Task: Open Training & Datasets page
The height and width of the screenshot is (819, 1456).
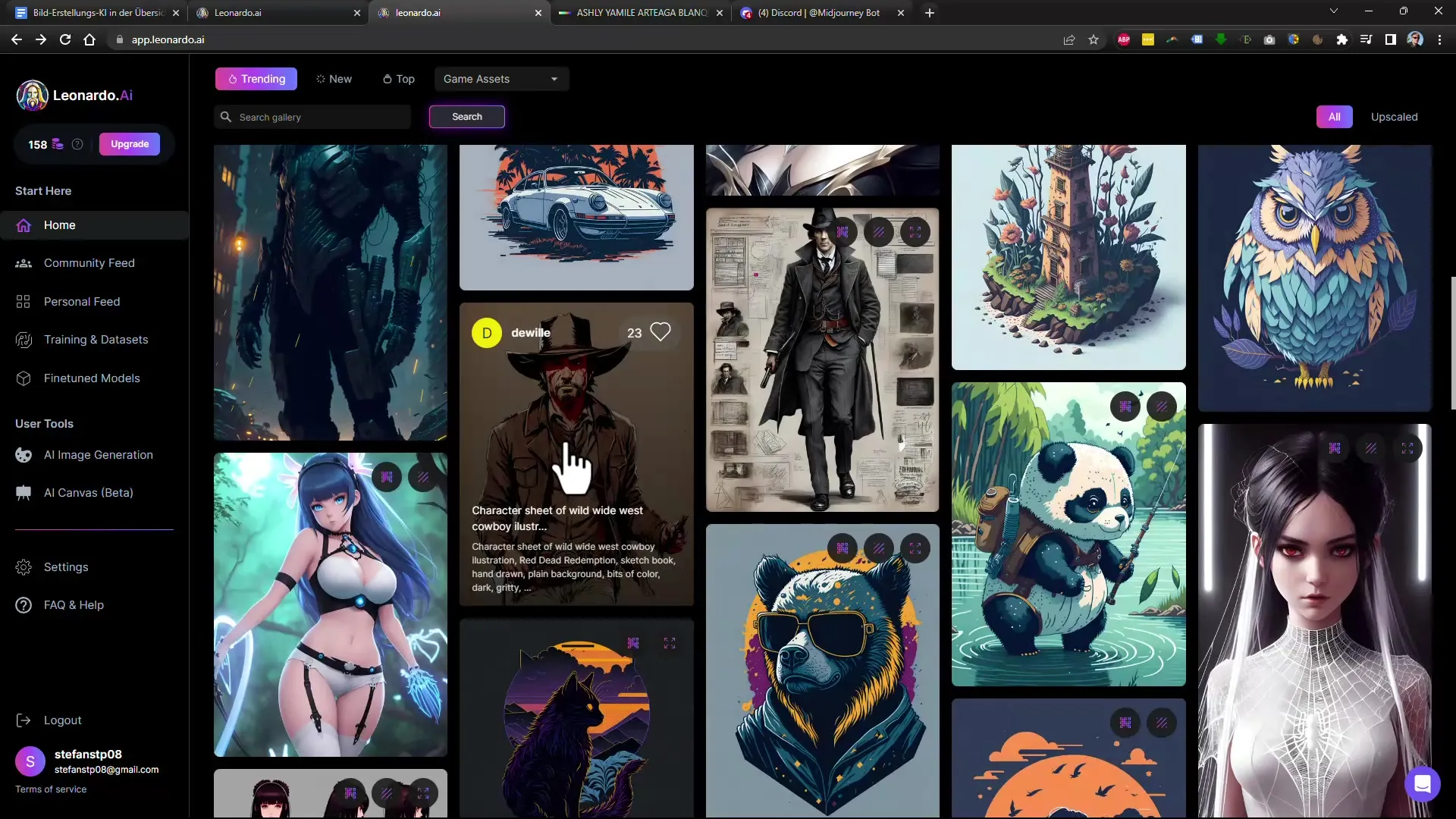Action: click(96, 340)
